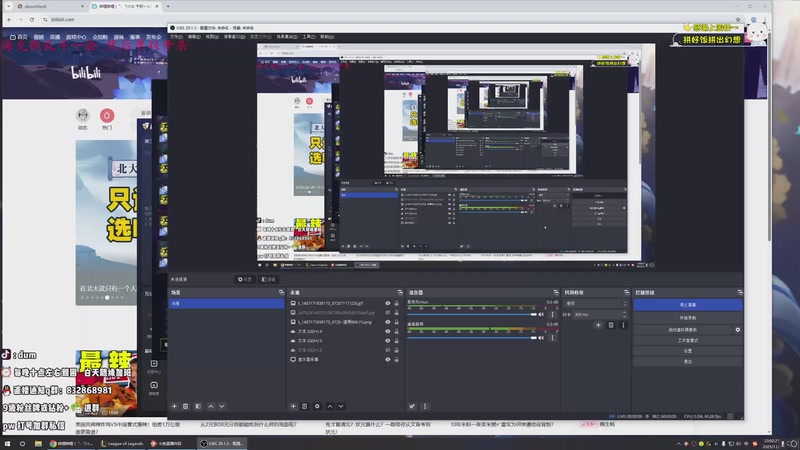Open source properties gear icon

[317, 406]
